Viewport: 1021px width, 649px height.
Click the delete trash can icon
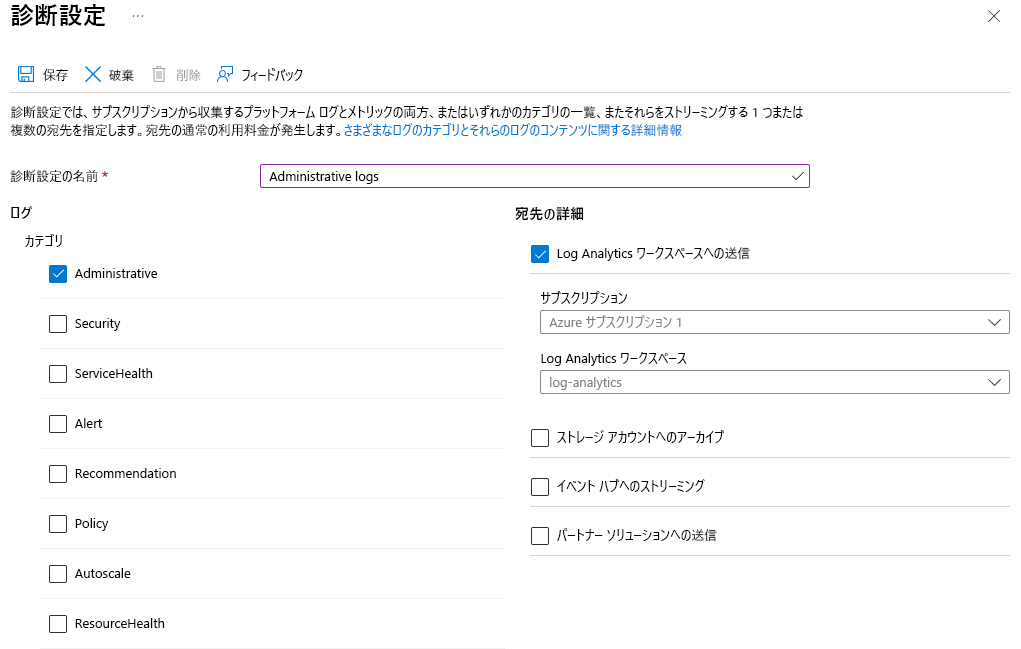point(159,74)
